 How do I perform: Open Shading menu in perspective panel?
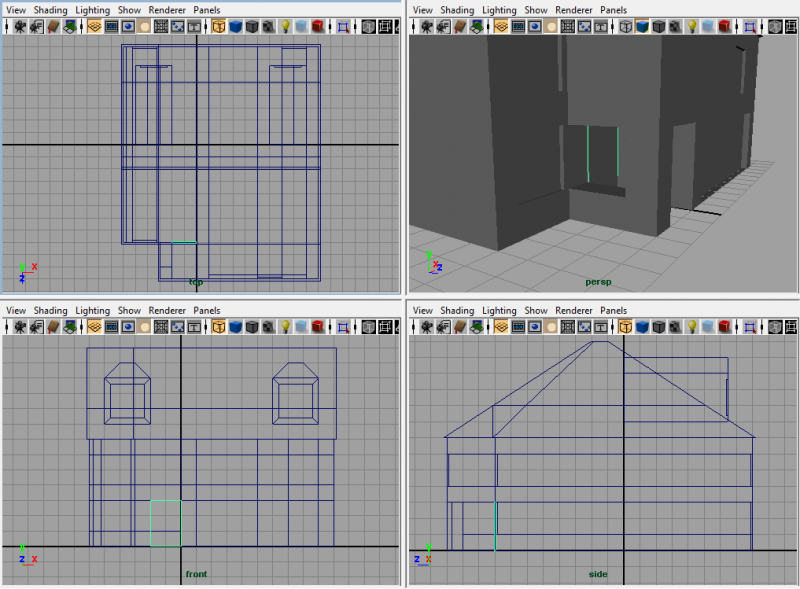pos(457,10)
